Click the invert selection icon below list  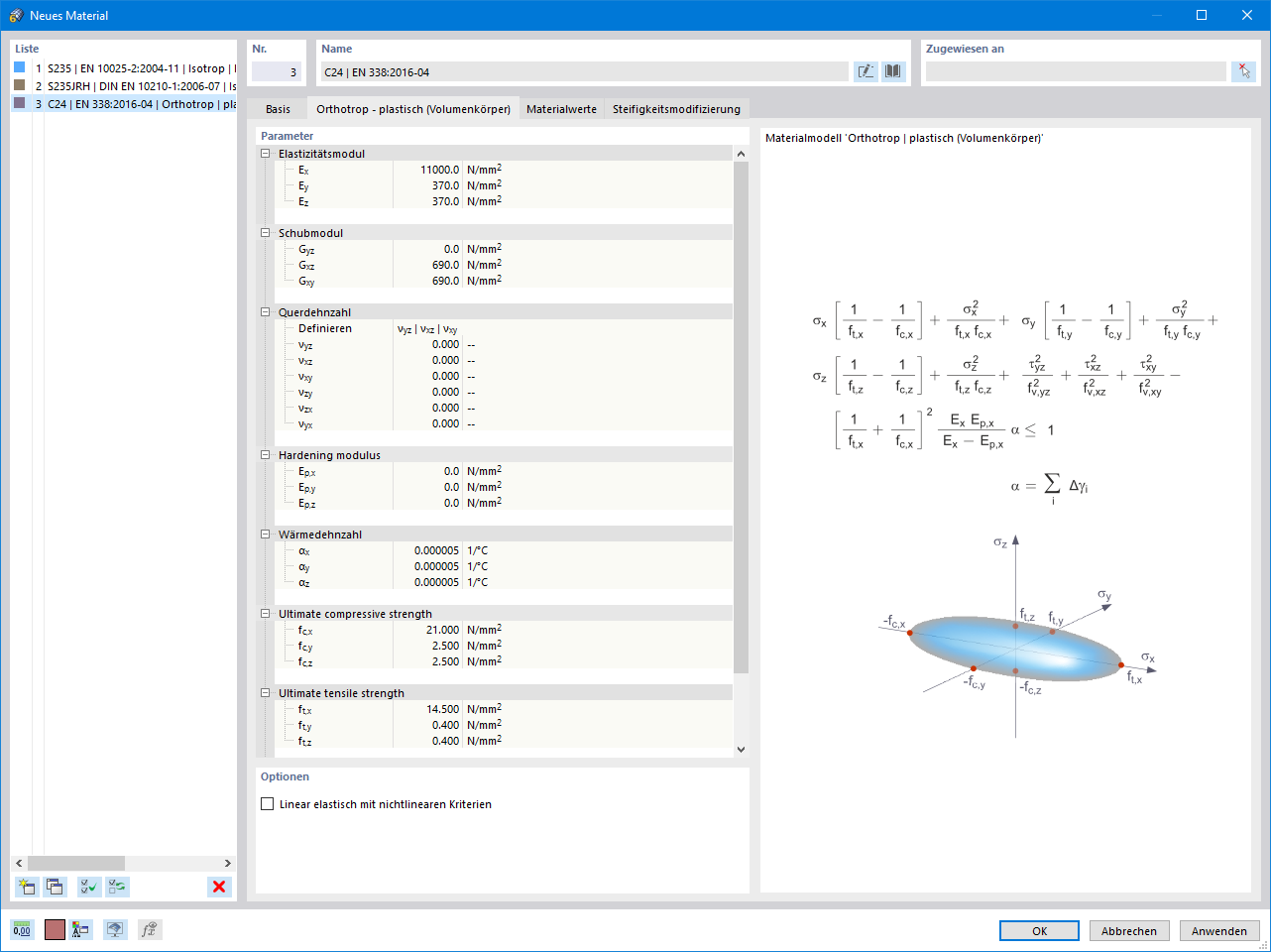point(118,887)
